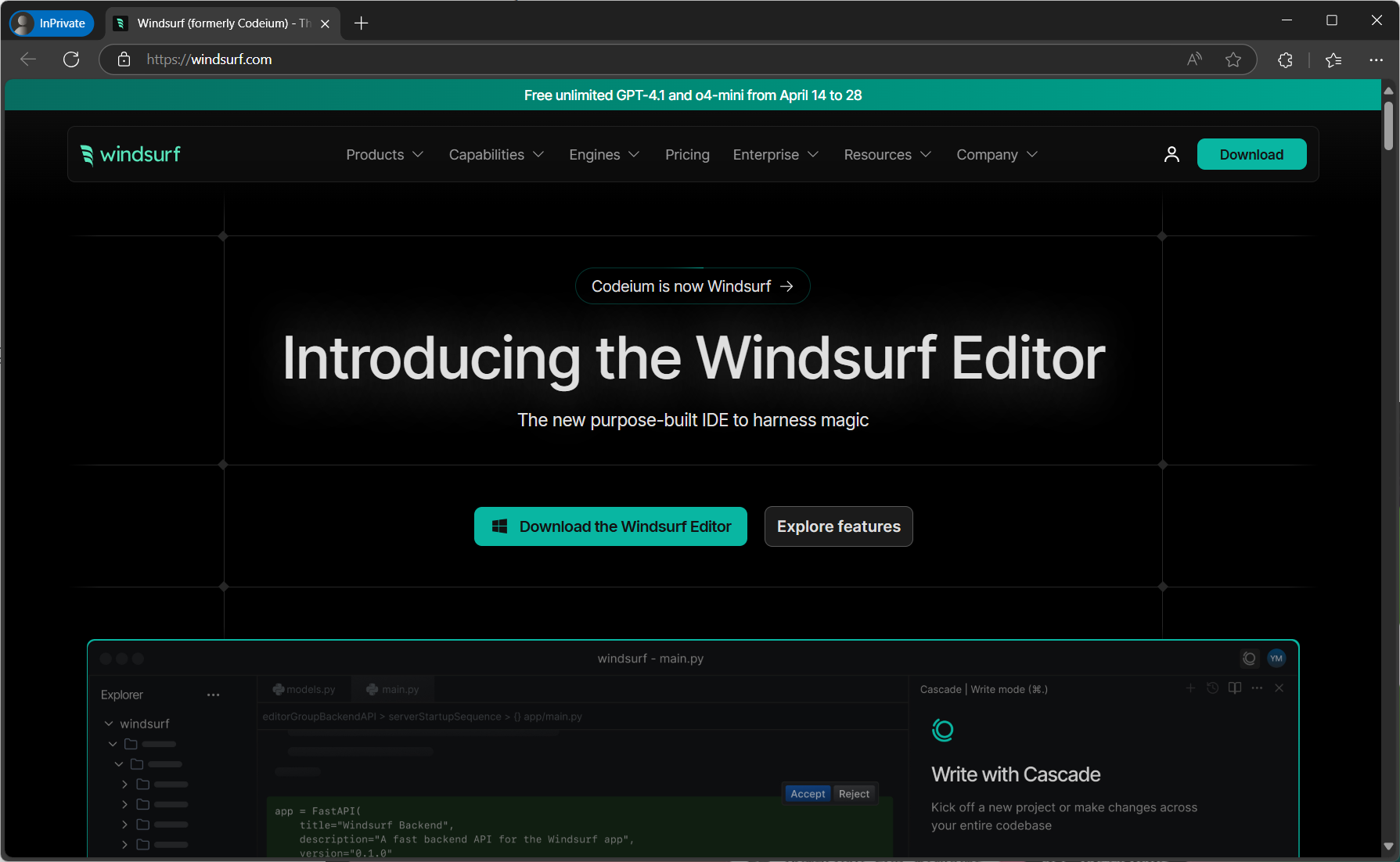Click the InPrivate profile badge

[x=52, y=23]
